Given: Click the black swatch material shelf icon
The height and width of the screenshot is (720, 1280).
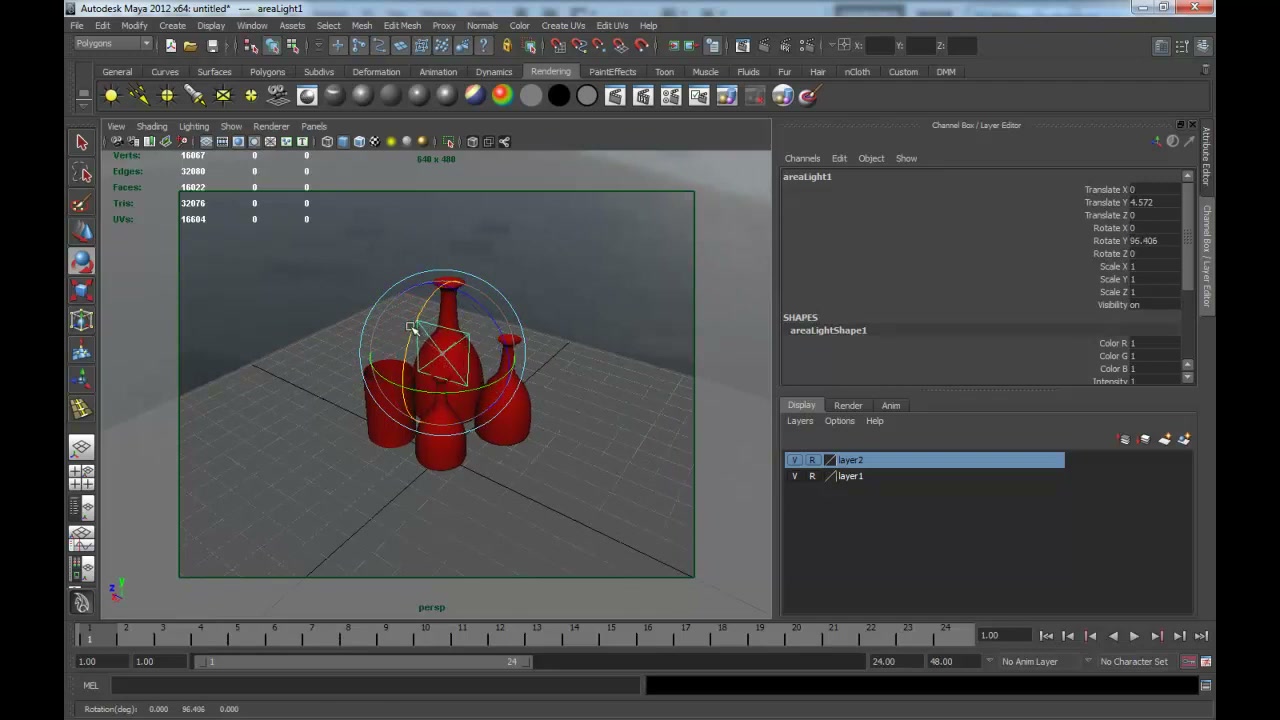Looking at the screenshot, I should [x=559, y=96].
